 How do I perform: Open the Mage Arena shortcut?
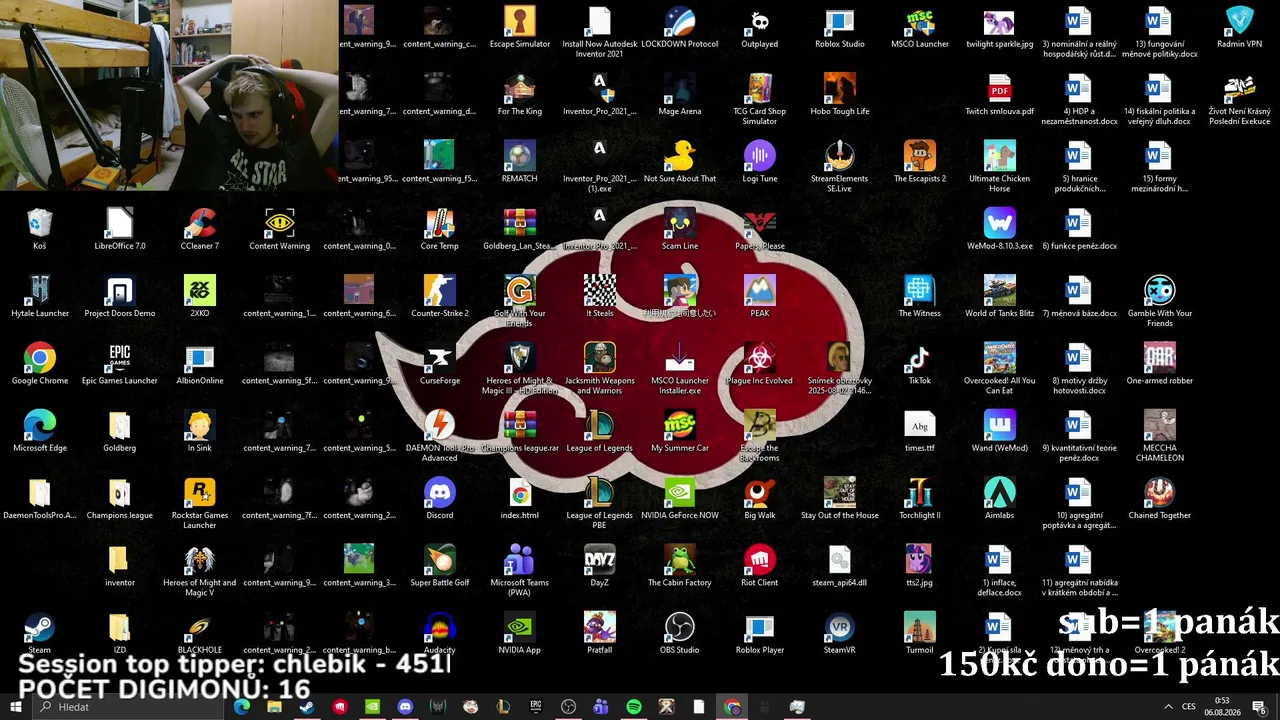(679, 88)
